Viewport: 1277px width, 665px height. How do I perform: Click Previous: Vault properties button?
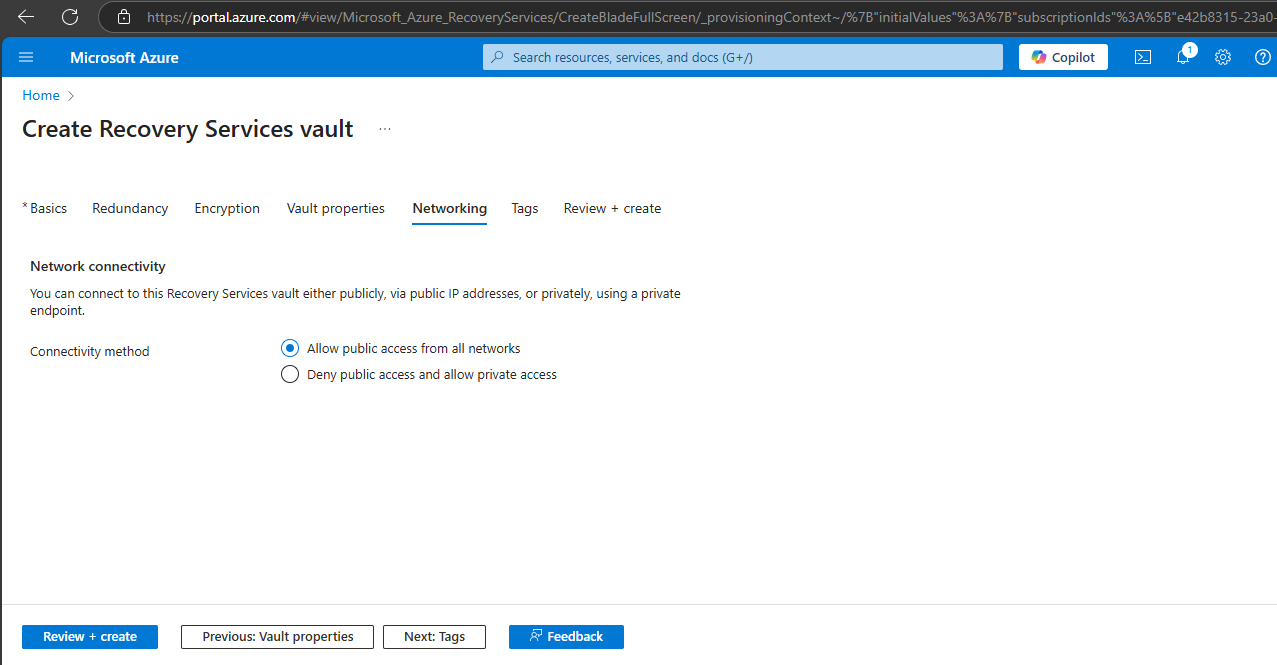coord(277,636)
